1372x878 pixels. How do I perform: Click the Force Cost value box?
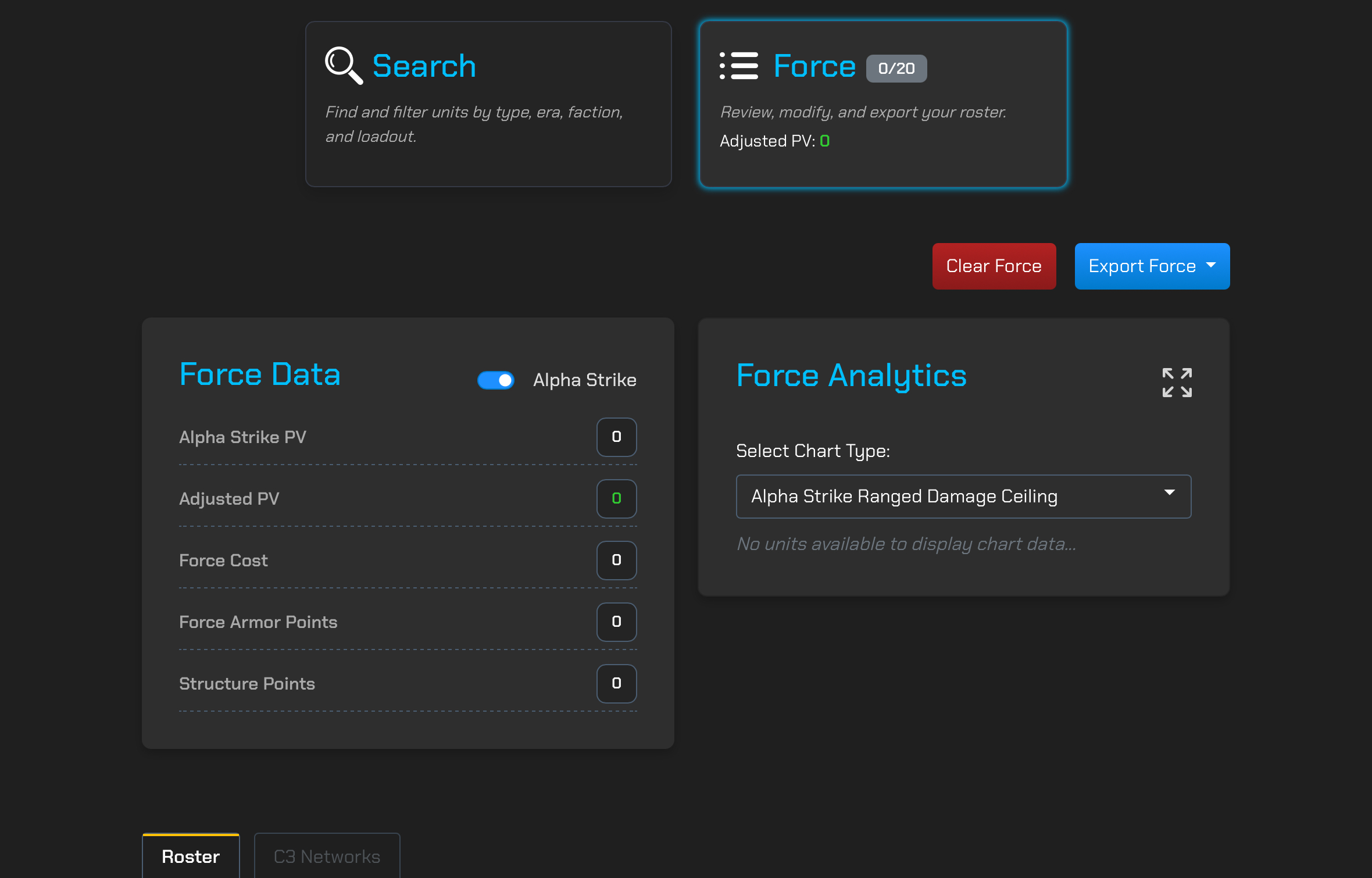click(x=616, y=560)
